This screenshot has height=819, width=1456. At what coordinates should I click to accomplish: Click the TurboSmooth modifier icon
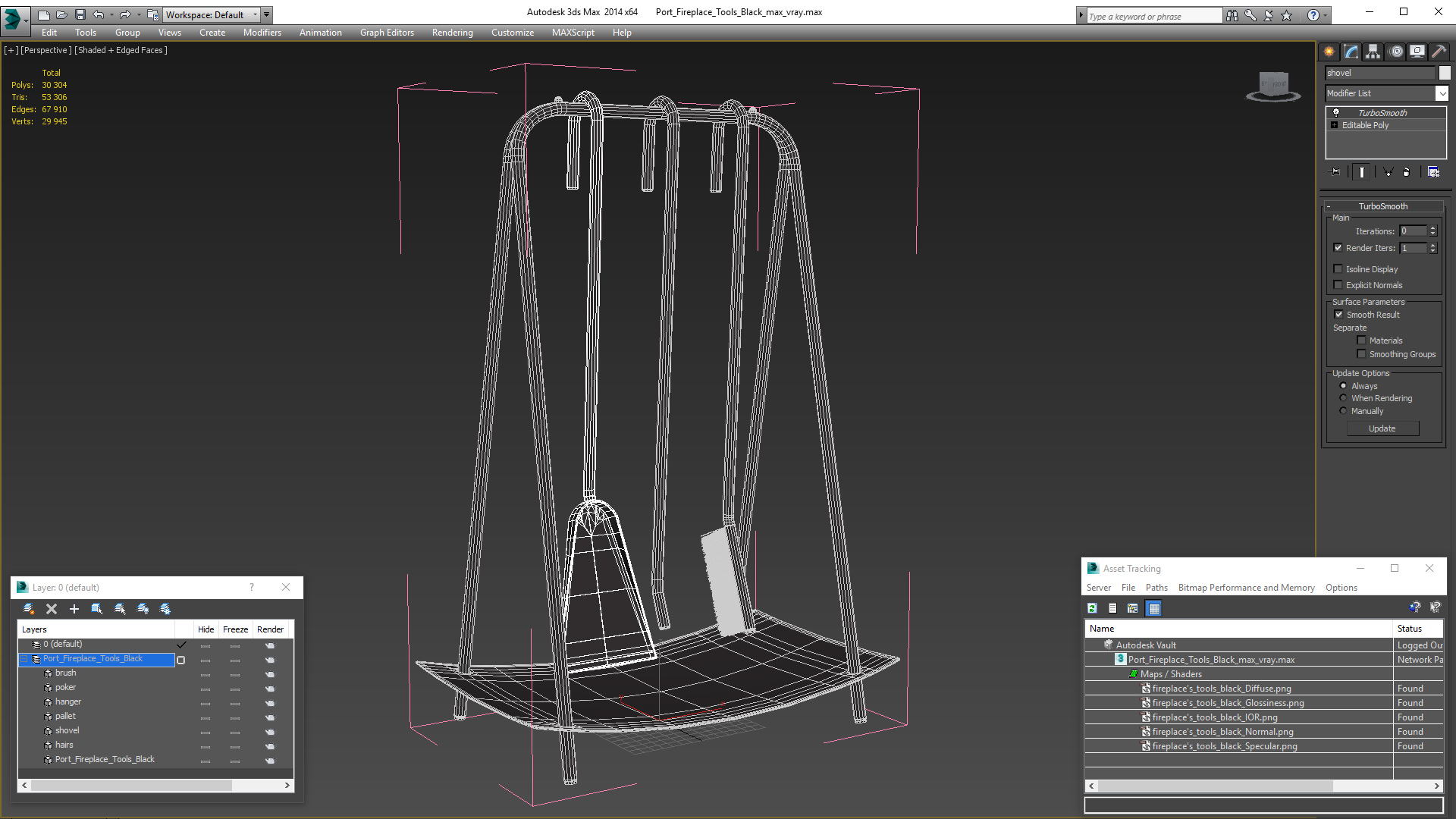tap(1335, 112)
